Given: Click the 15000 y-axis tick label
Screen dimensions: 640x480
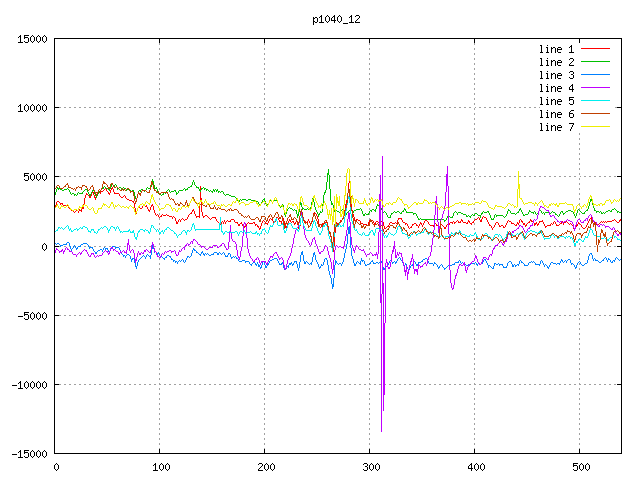Looking at the screenshot, I should [29, 39].
